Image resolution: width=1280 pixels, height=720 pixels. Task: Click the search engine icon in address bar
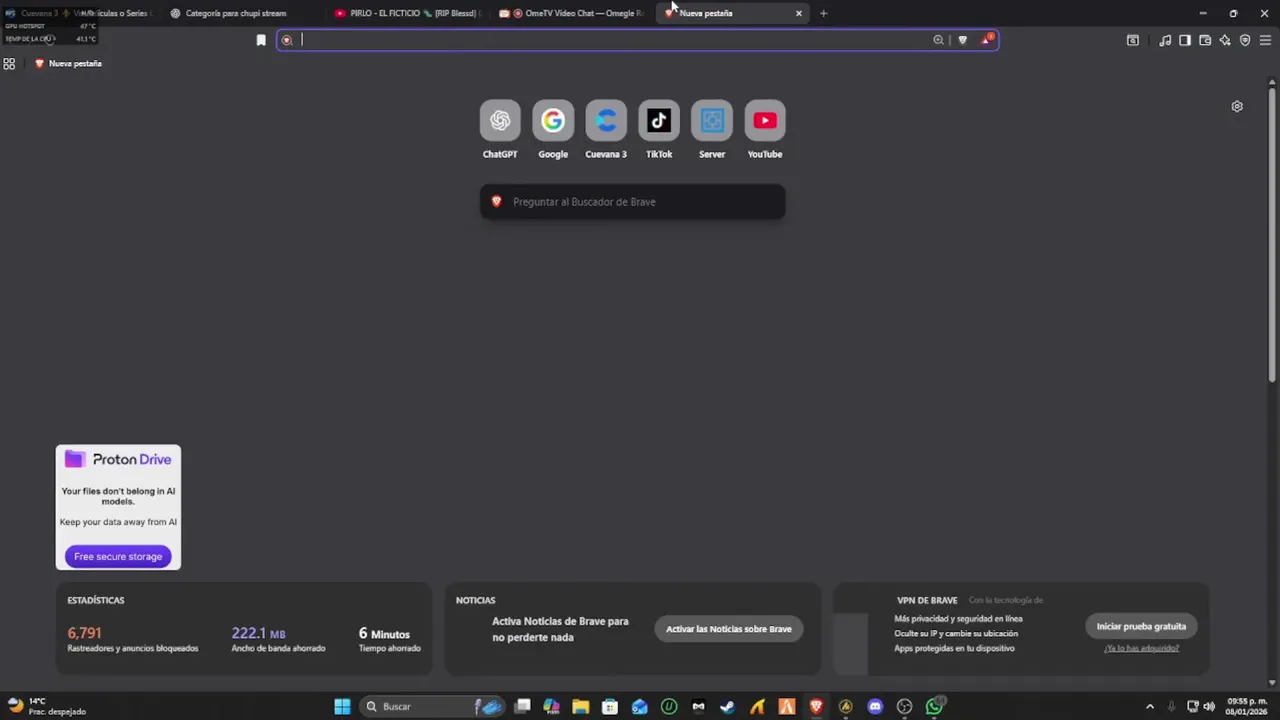coord(287,40)
